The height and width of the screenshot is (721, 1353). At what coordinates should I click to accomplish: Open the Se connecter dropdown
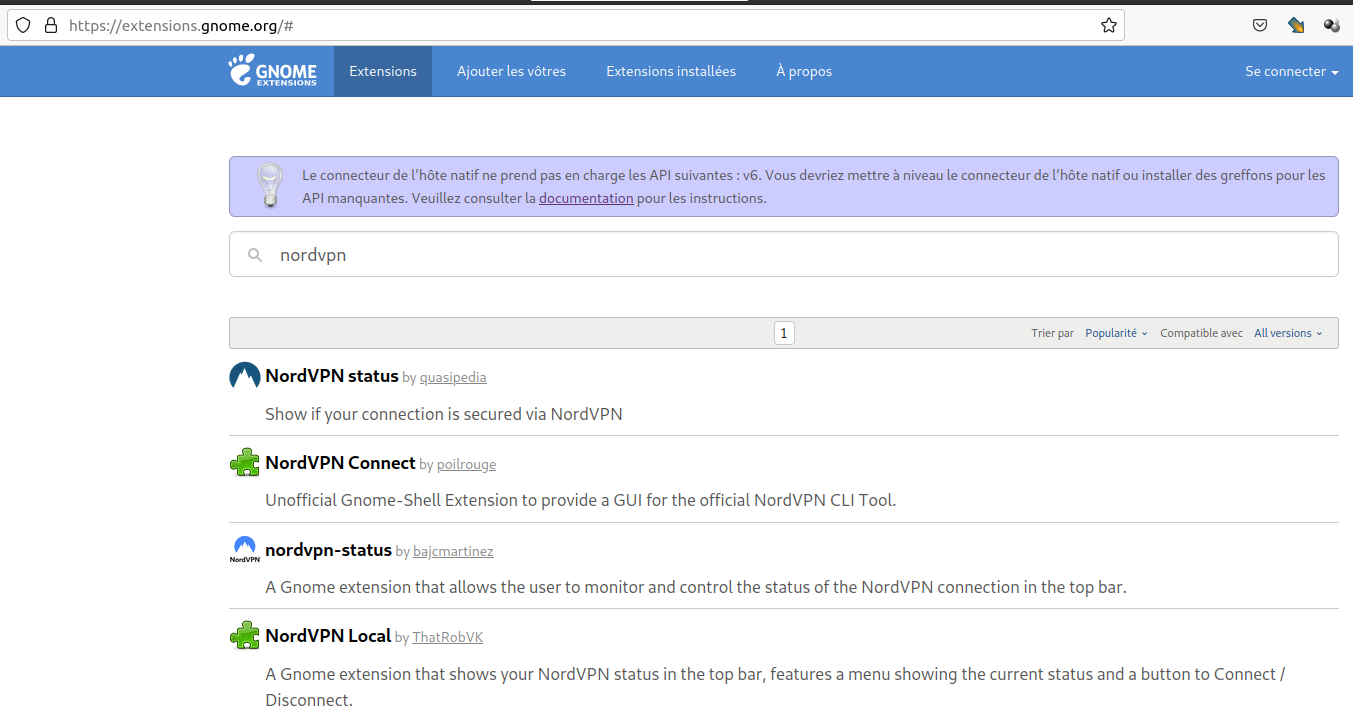(x=1292, y=71)
